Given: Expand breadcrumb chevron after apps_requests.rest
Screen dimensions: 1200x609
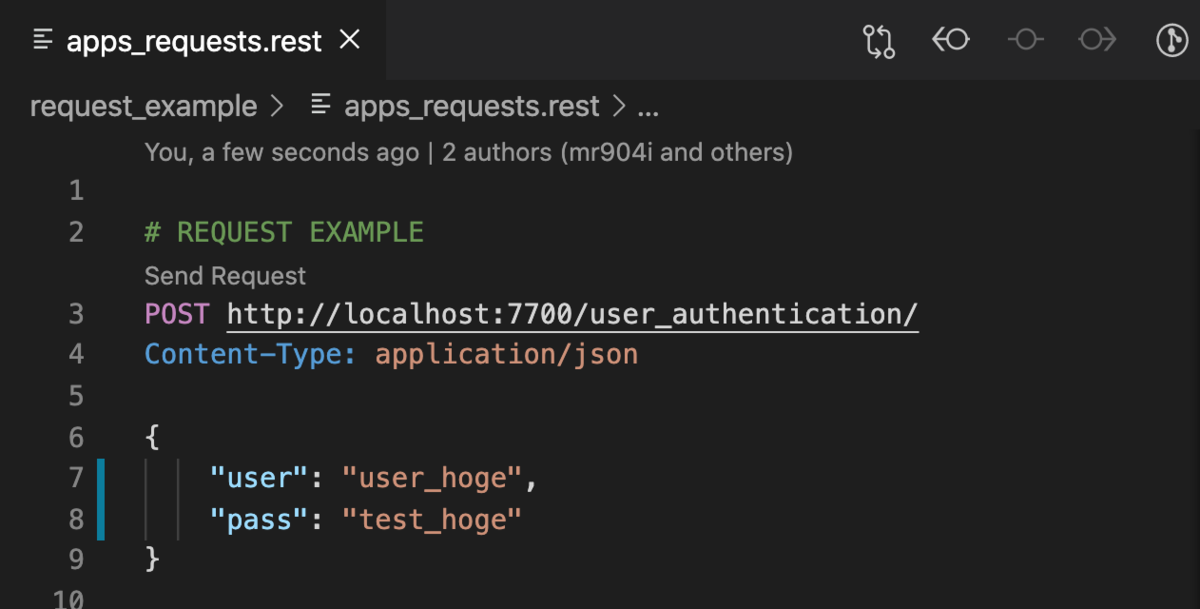Looking at the screenshot, I should pos(619,106).
